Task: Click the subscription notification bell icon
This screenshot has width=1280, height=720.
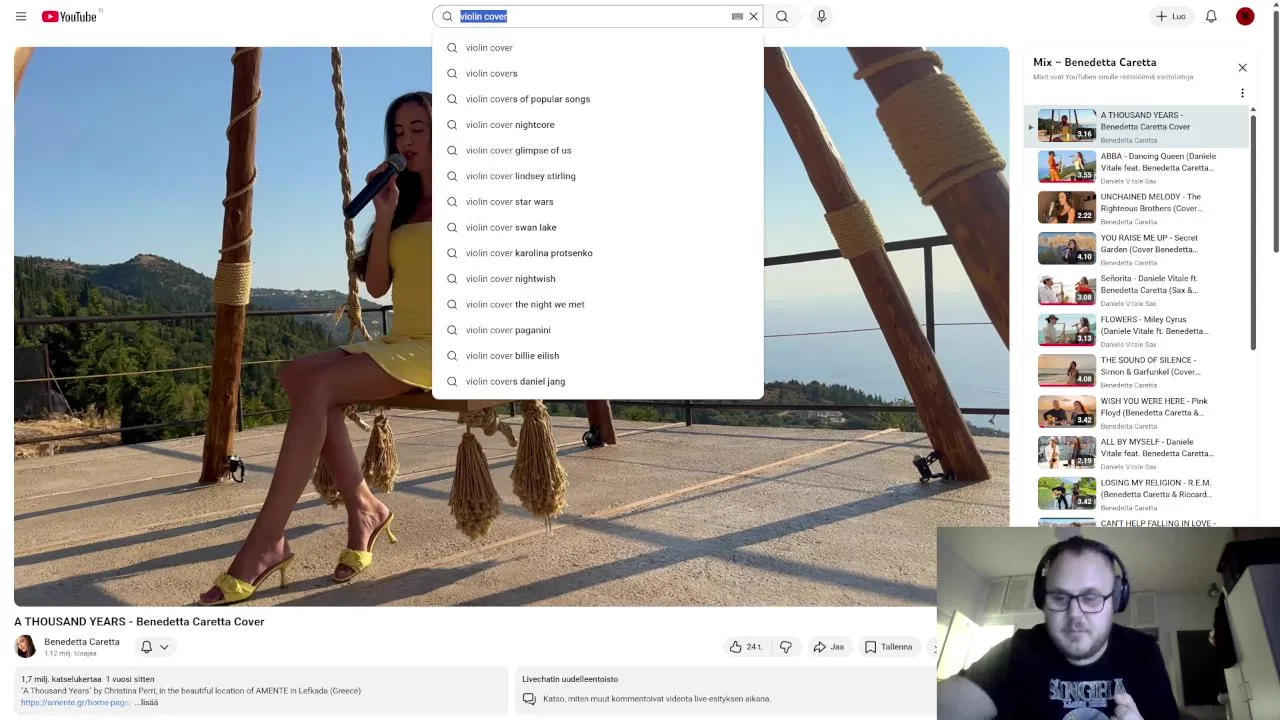Action: point(146,647)
